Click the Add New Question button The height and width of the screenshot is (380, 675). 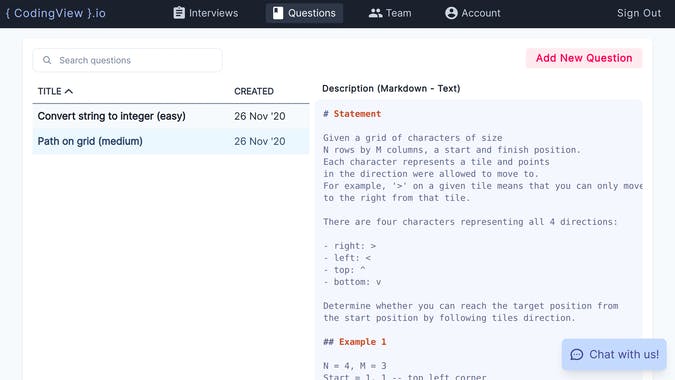(x=584, y=58)
